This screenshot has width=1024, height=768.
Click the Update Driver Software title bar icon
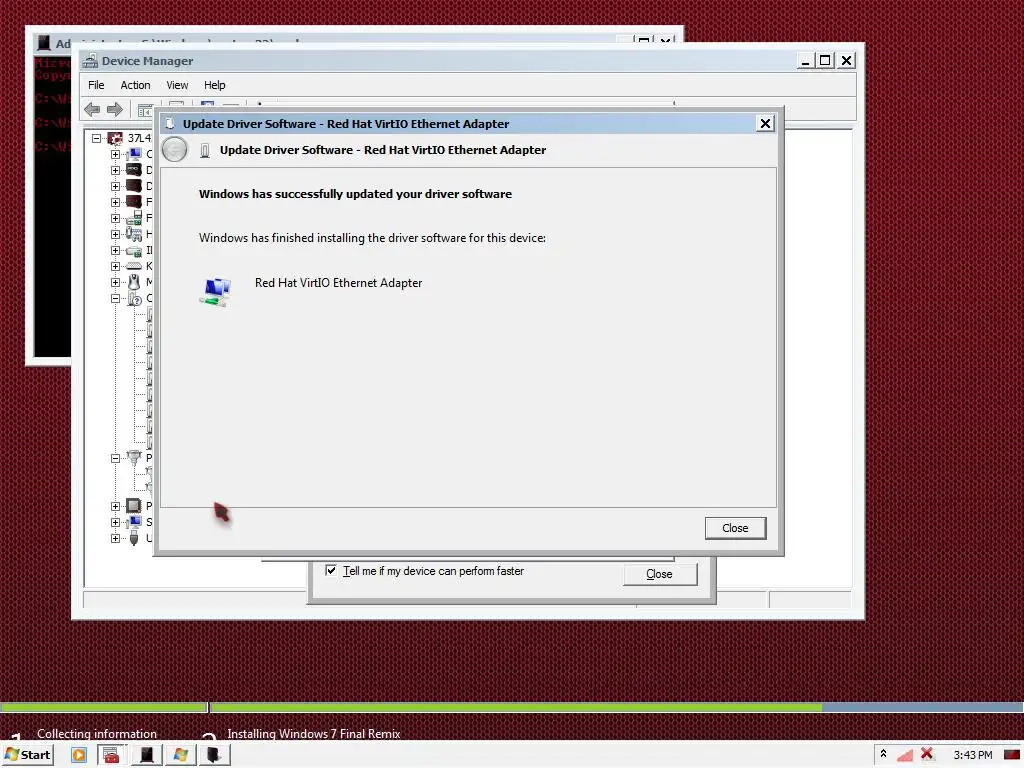(x=170, y=123)
